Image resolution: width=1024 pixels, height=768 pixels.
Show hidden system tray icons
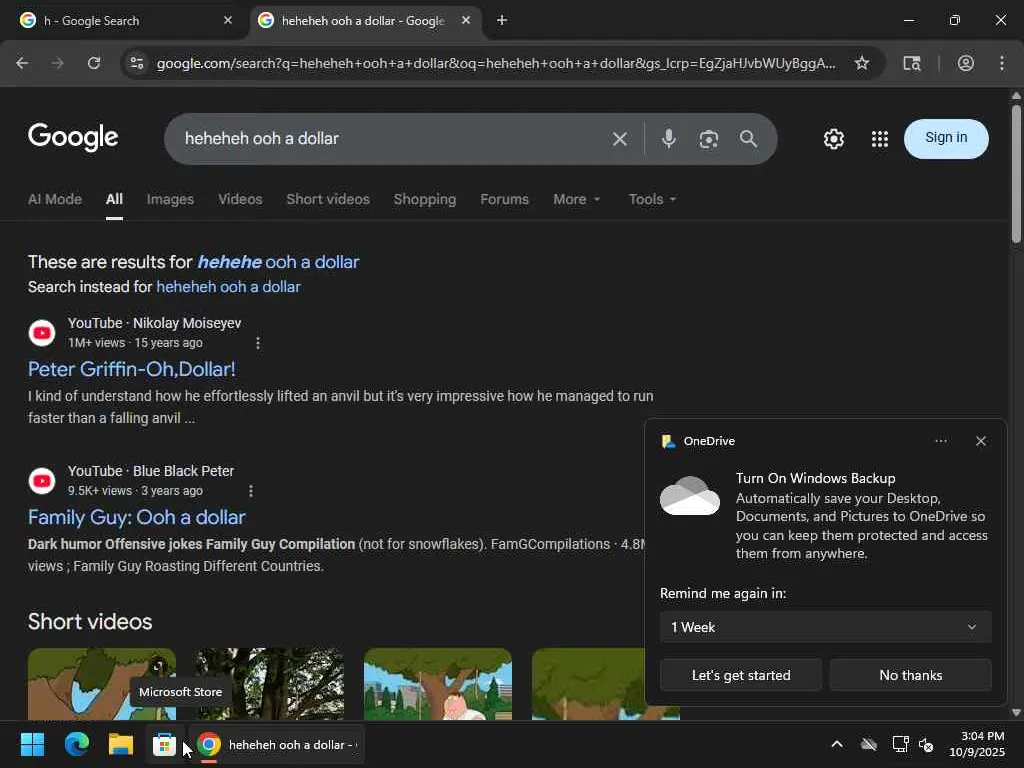pyautogui.click(x=837, y=744)
